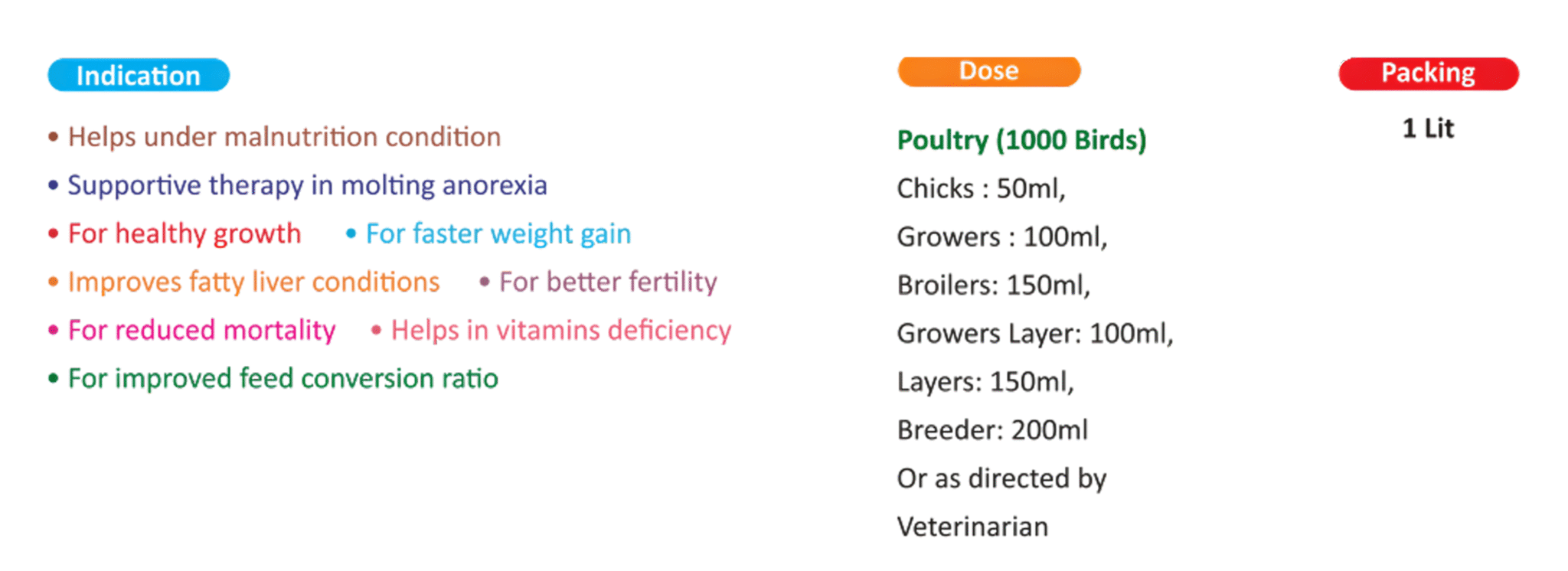1568x571 pixels.
Task: Select the "Growers Layer: 100ml" dose line
Action: 1034,333
